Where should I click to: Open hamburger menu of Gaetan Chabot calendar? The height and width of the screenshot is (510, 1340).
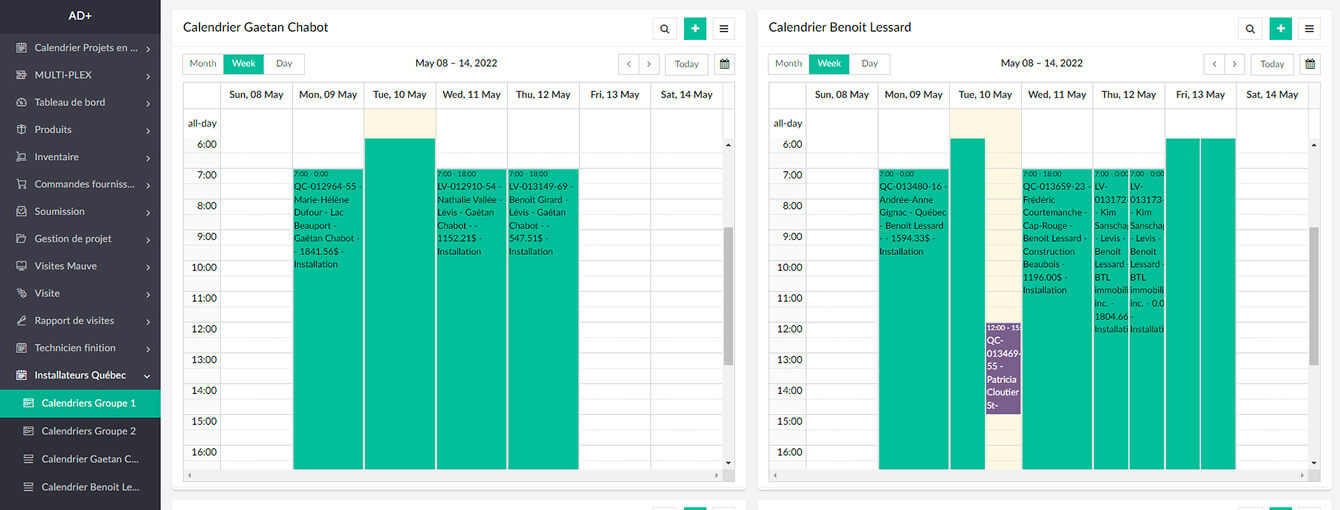click(x=724, y=29)
